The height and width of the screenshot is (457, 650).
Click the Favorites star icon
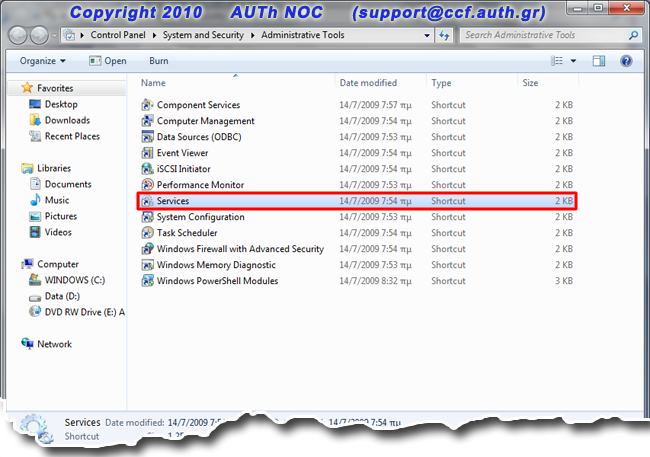coord(27,88)
